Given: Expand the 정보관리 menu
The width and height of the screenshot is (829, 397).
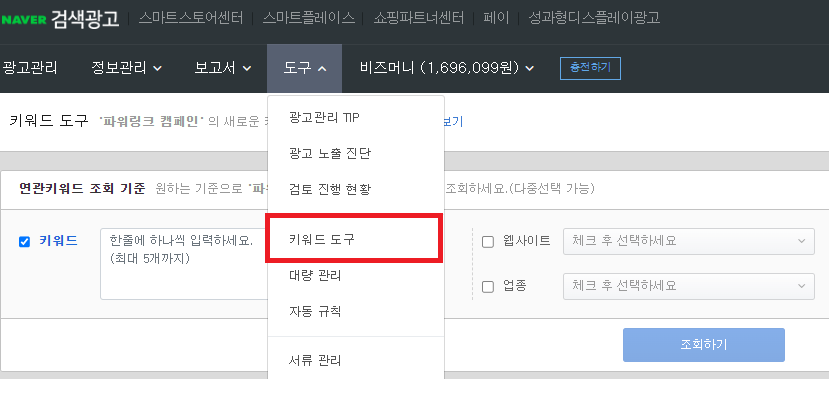Looking at the screenshot, I should pyautogui.click(x=126, y=68).
